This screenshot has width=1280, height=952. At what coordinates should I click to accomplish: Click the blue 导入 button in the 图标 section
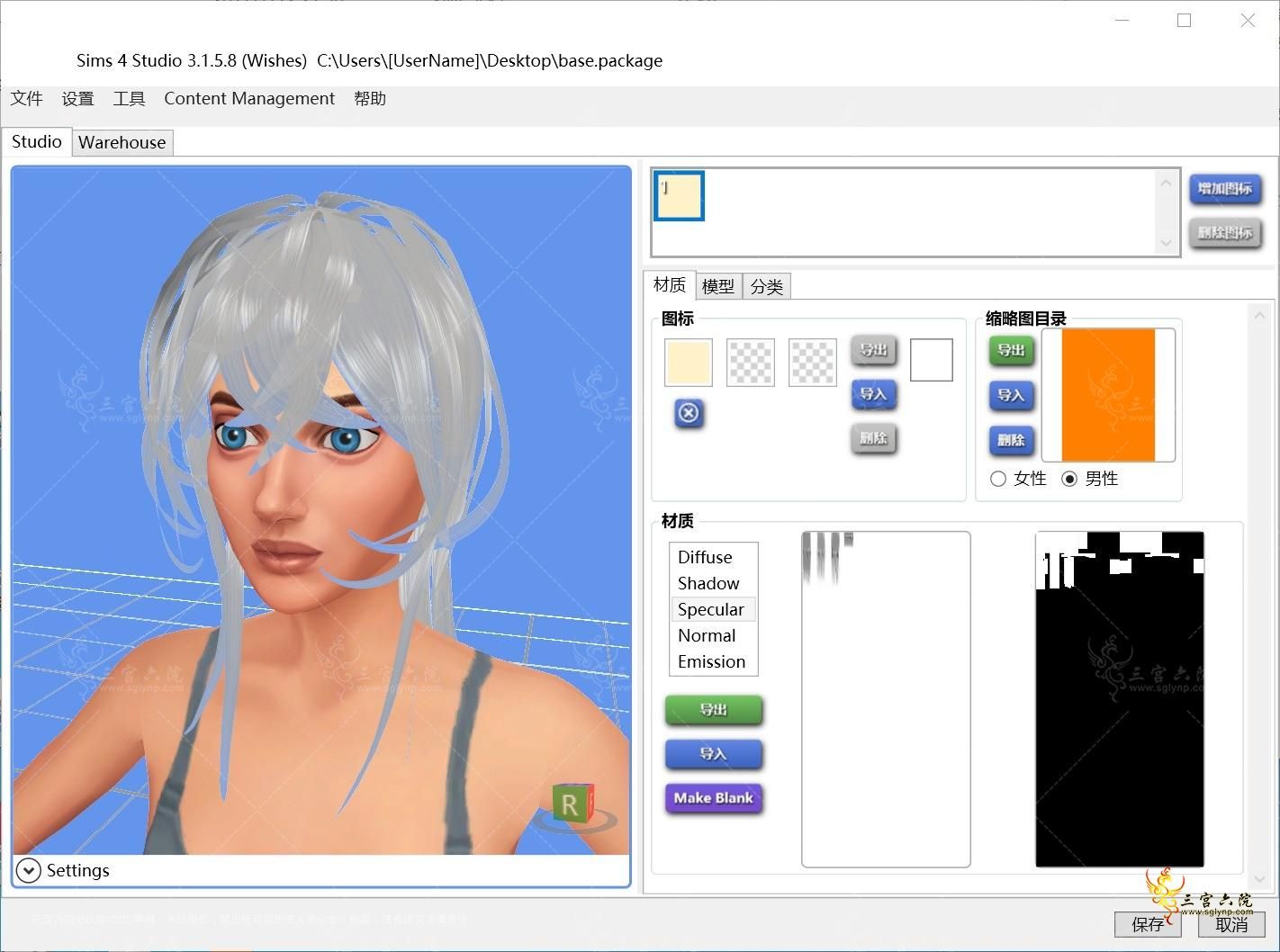click(874, 394)
